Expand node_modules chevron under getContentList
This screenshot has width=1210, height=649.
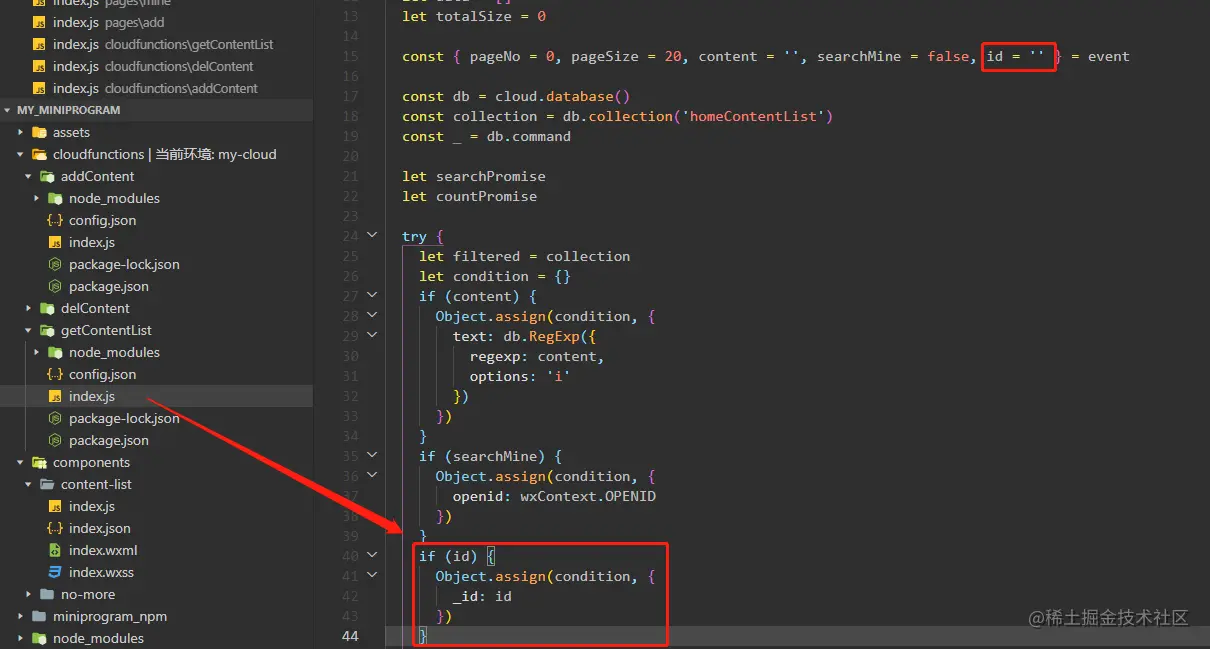pos(37,352)
